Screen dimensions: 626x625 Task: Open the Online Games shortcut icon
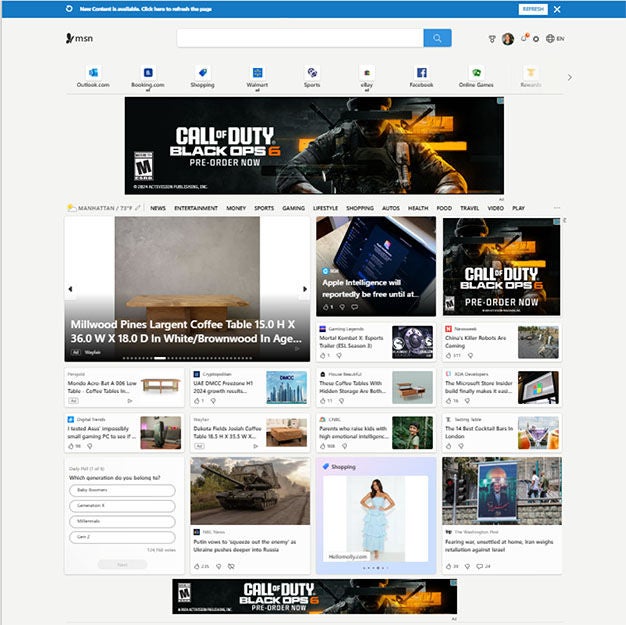click(476, 73)
